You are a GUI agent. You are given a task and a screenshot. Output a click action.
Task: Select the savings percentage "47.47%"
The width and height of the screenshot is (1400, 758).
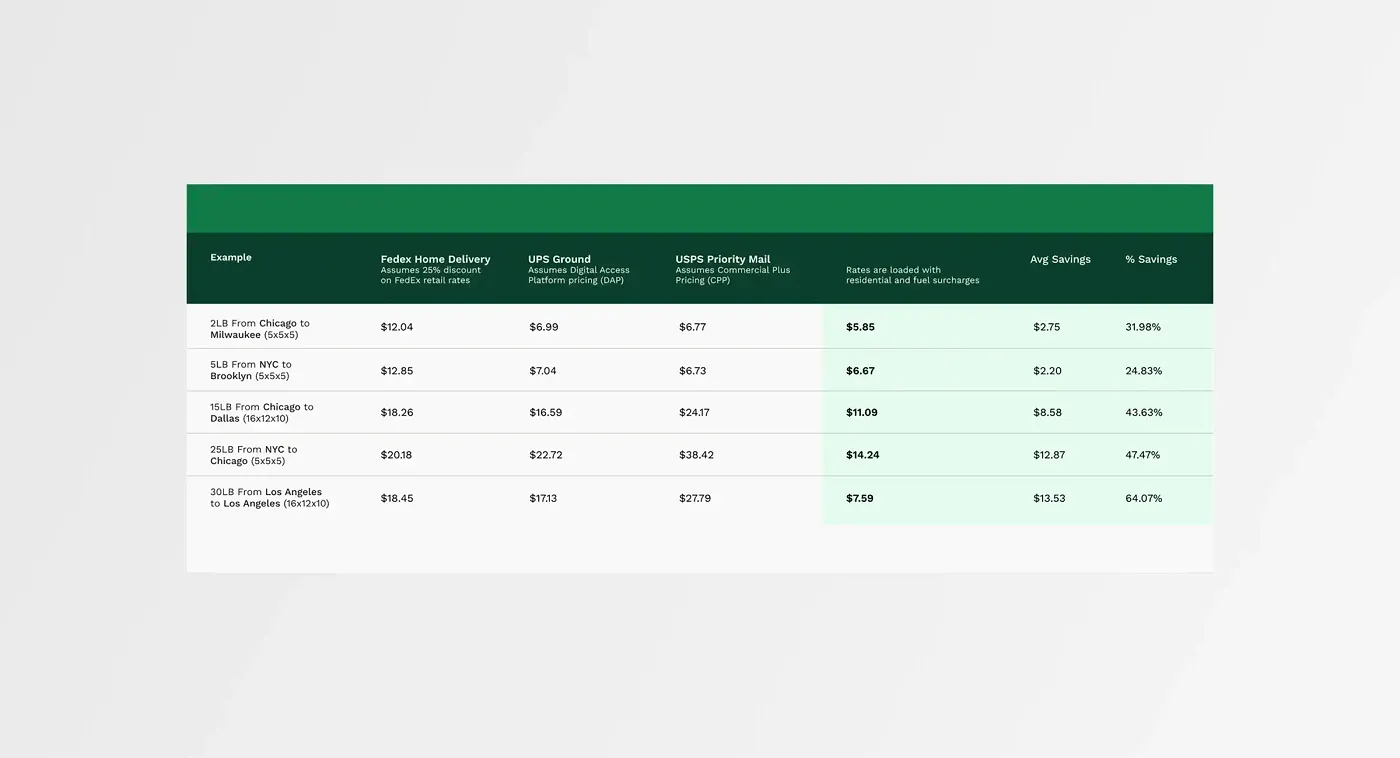tap(1143, 455)
